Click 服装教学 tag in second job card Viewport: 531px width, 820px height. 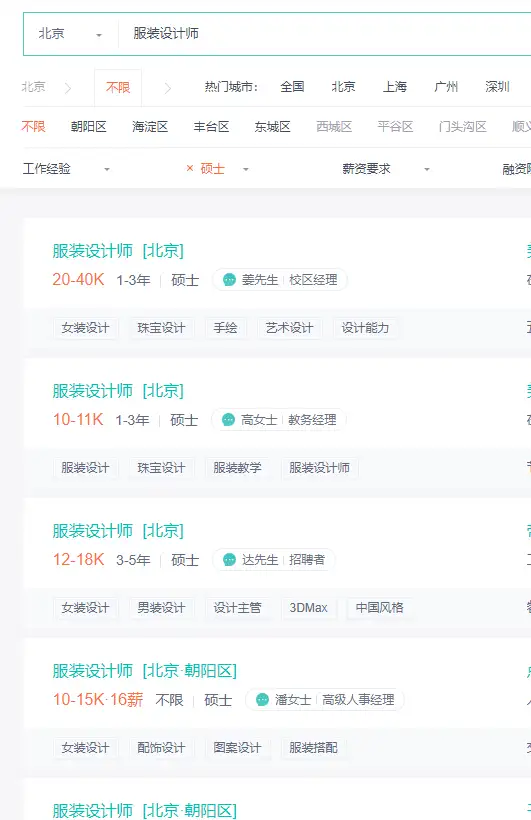[x=237, y=468]
